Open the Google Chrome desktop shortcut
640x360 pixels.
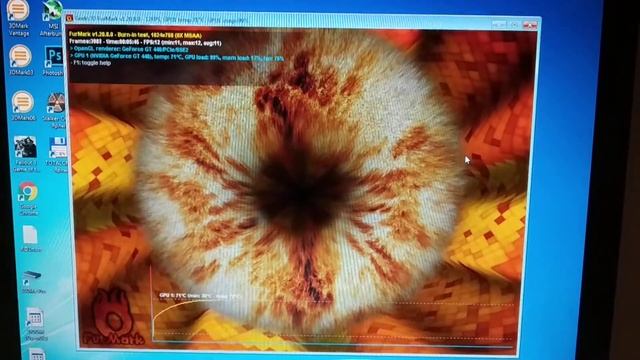tap(28, 198)
